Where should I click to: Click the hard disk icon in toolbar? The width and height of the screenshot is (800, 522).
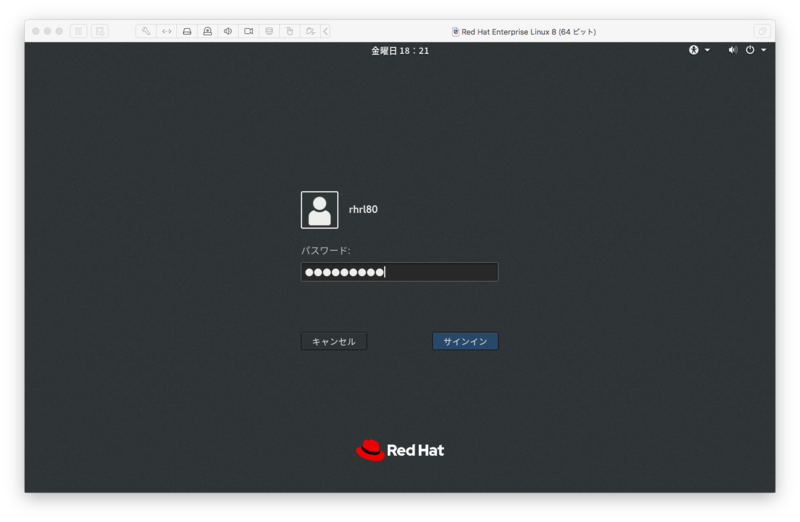point(187,31)
